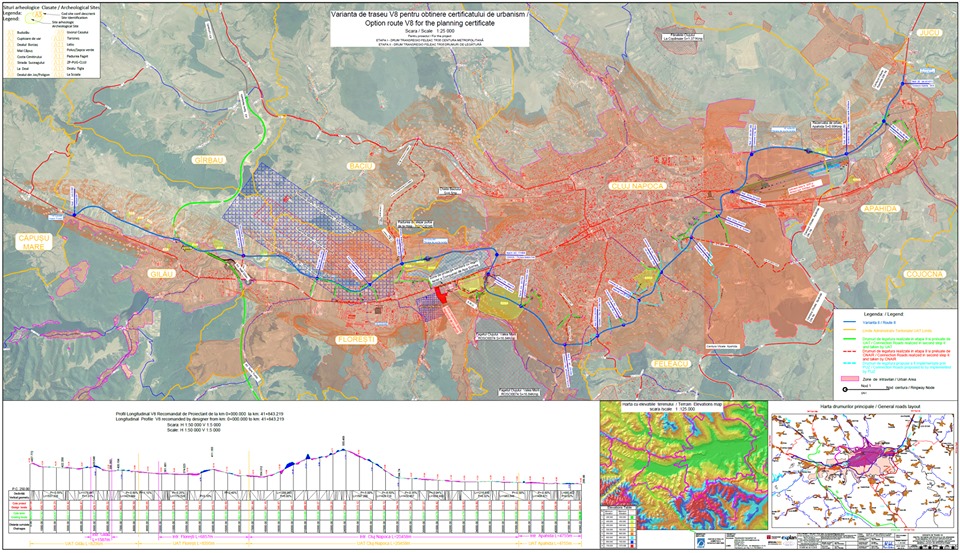Click the GÎRBAU locality label
The width and height of the screenshot is (960, 553).
(209, 160)
